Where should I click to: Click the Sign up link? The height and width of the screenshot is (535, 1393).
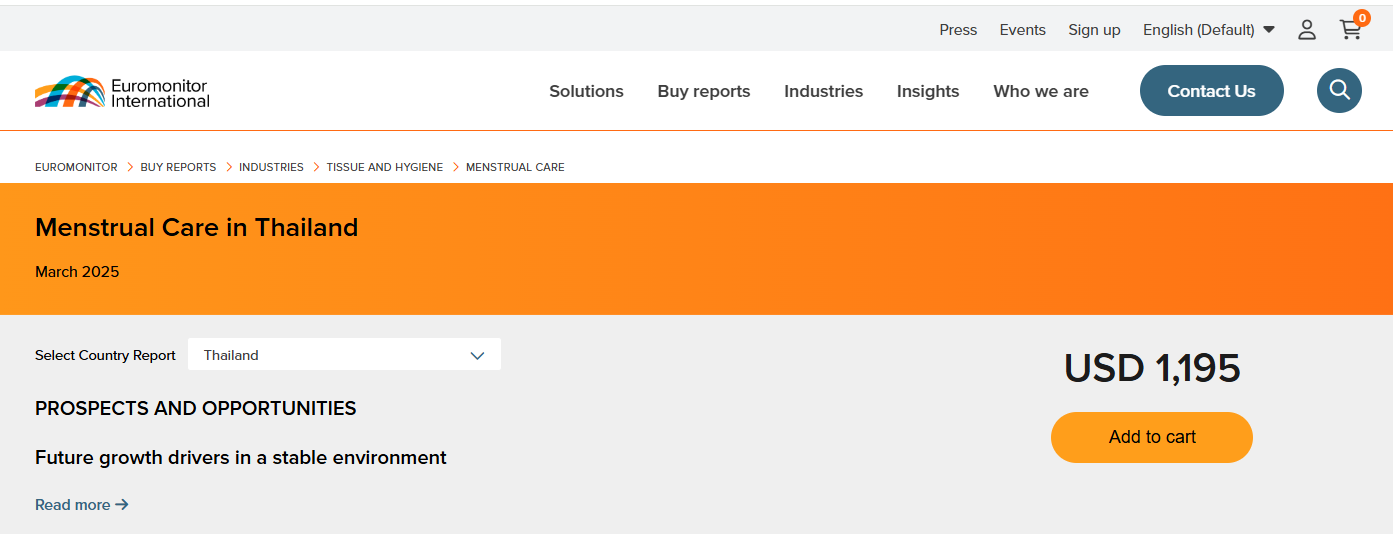[x=1094, y=30]
